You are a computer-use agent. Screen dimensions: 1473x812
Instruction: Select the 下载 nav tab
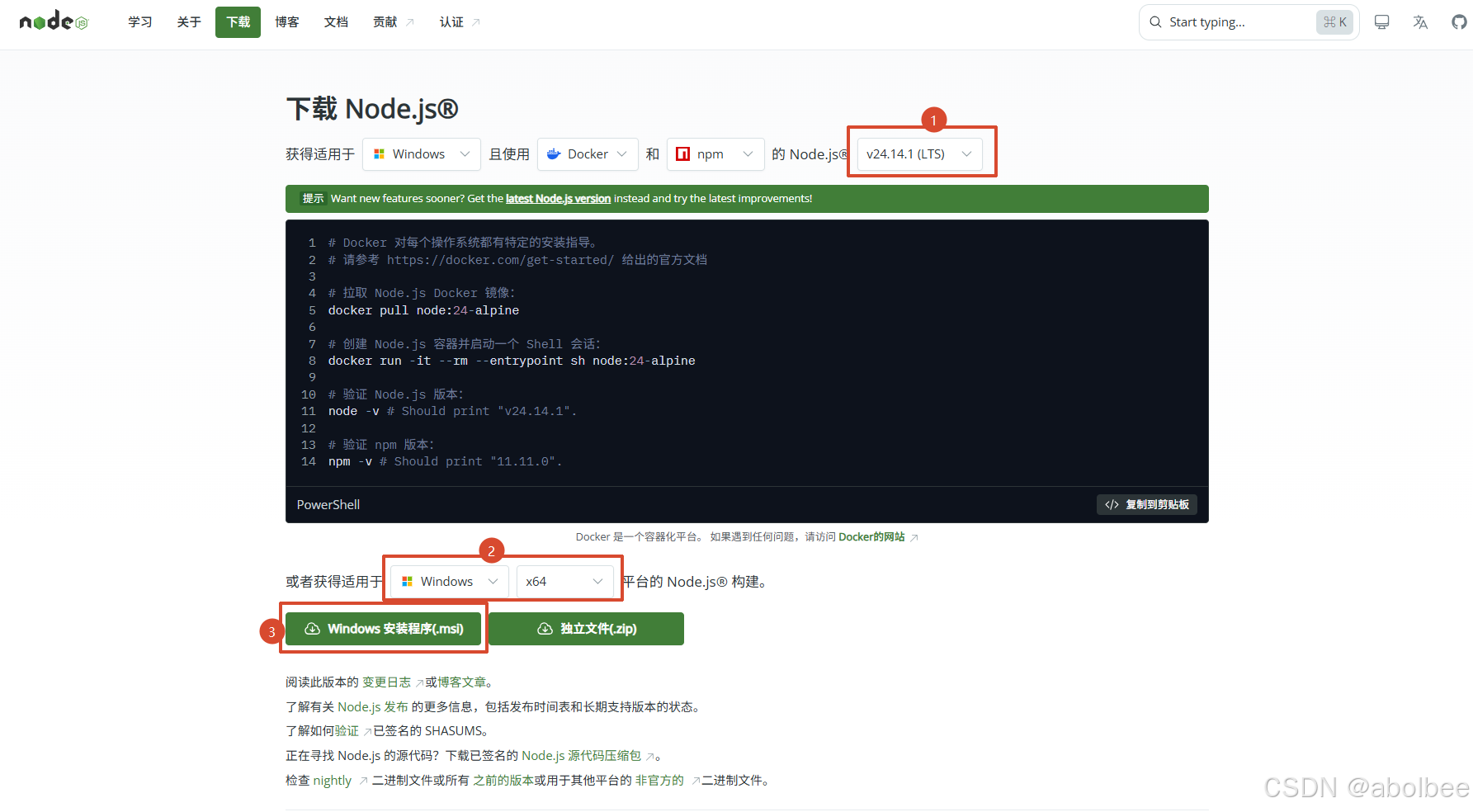pyautogui.click(x=238, y=22)
